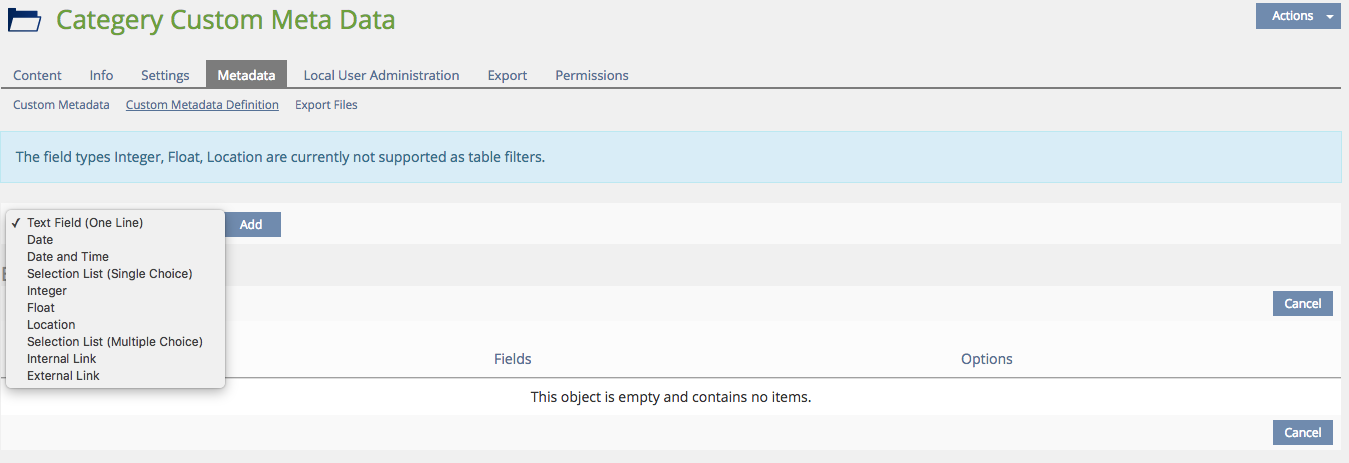This screenshot has height=463, width=1349.
Task: Go to the Settings tab
Action: [165, 75]
